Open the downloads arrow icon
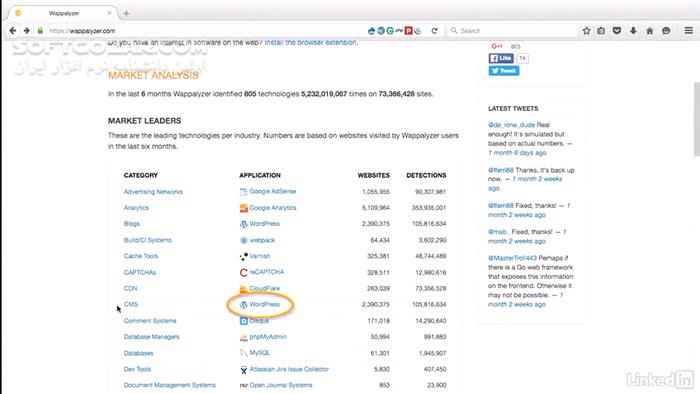Image resolution: width=700 pixels, height=394 pixels. click(633, 31)
